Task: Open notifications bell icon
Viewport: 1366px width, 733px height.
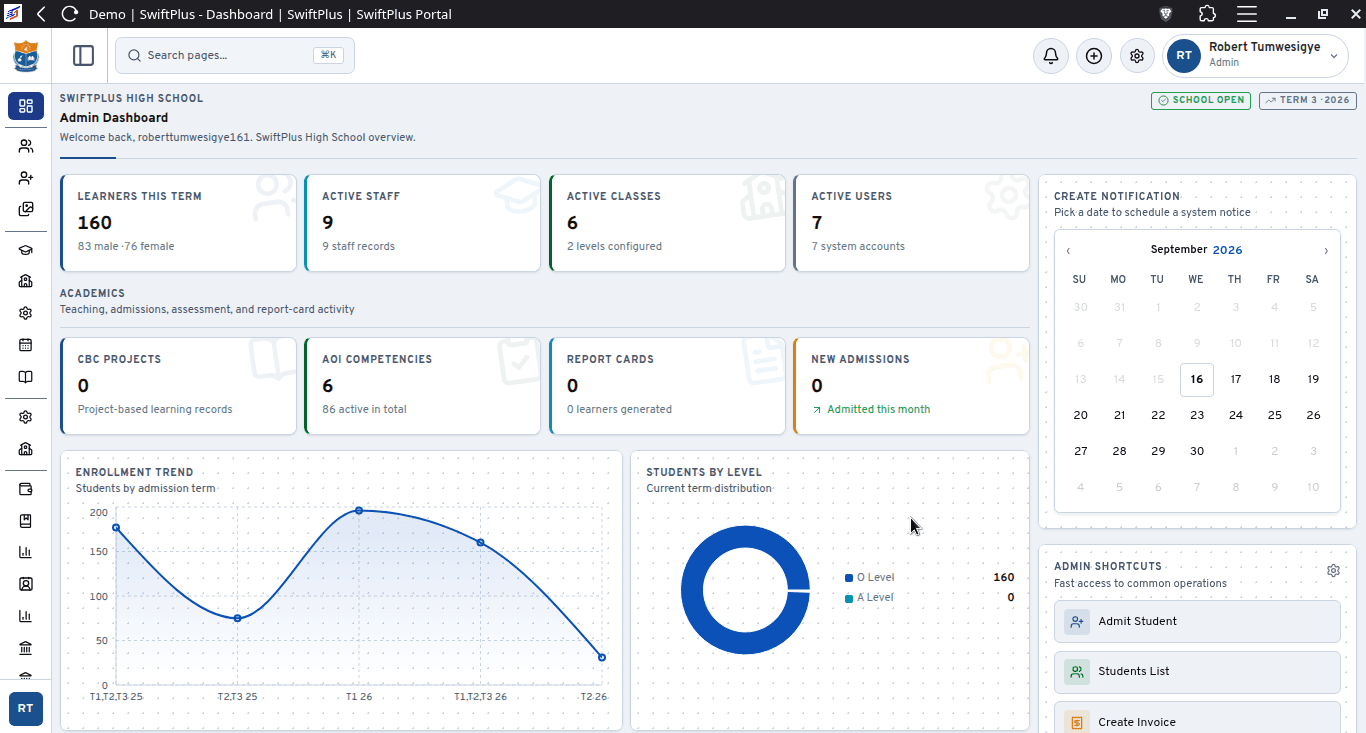Action: coord(1051,56)
